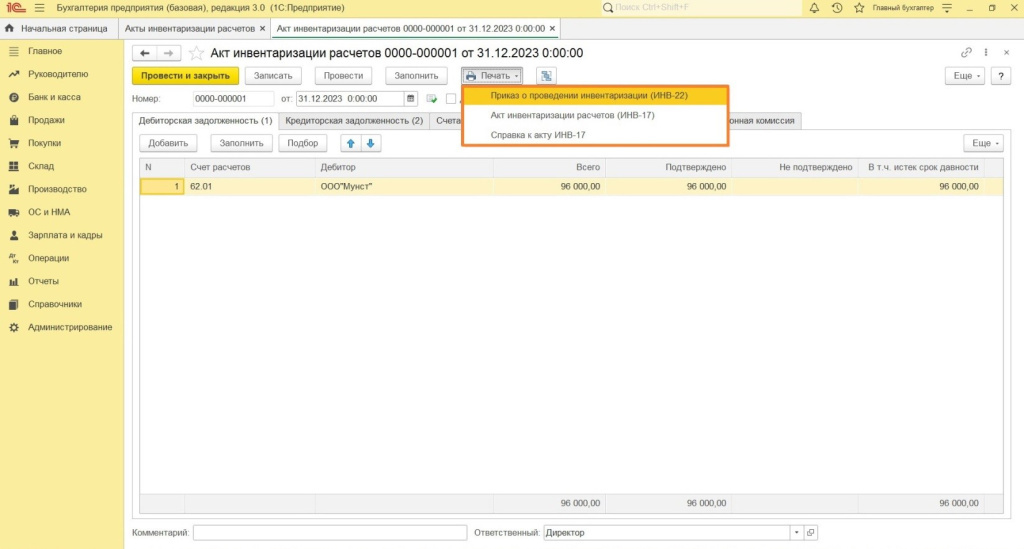Click the posting status icon beside date
This screenshot has height=549, width=1024.
[432, 99]
